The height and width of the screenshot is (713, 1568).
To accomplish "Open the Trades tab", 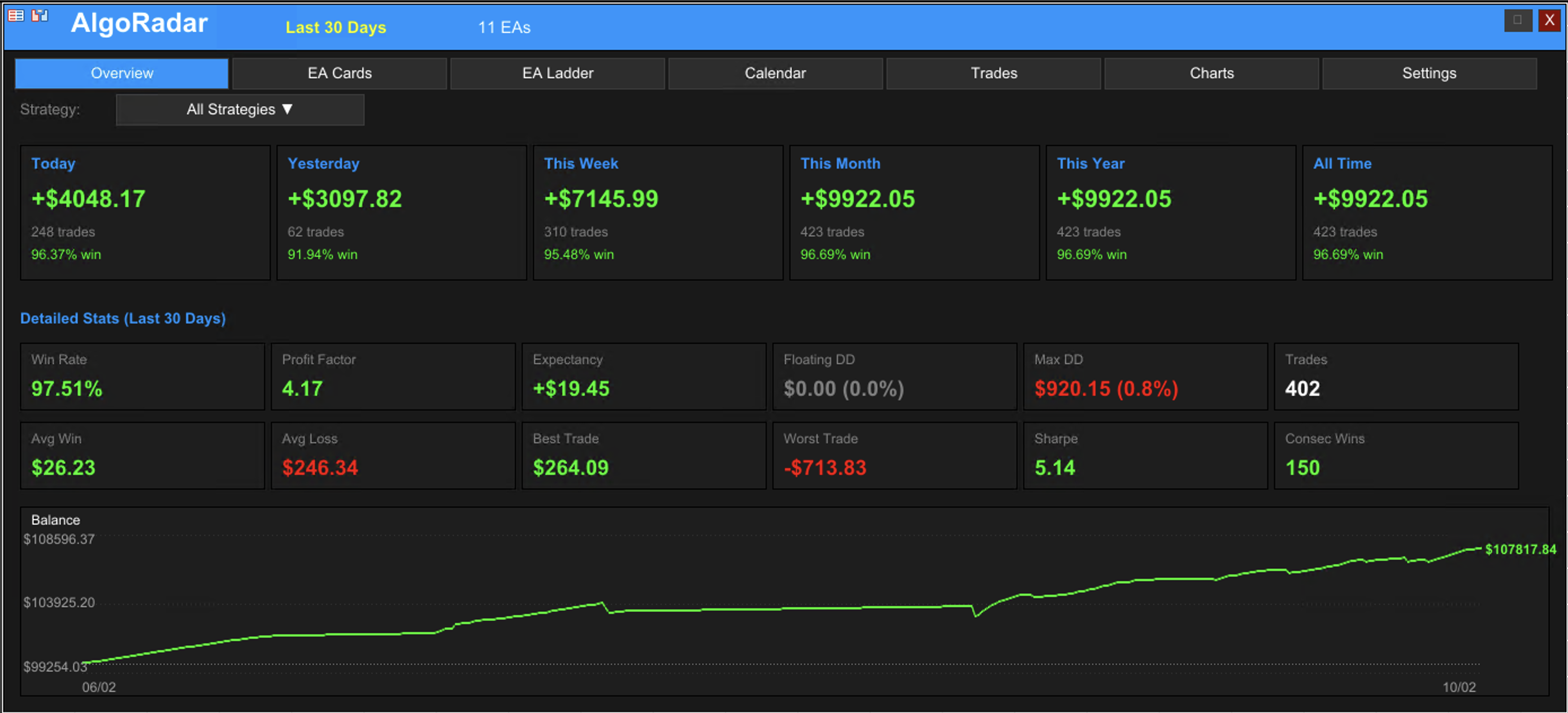I will [993, 74].
